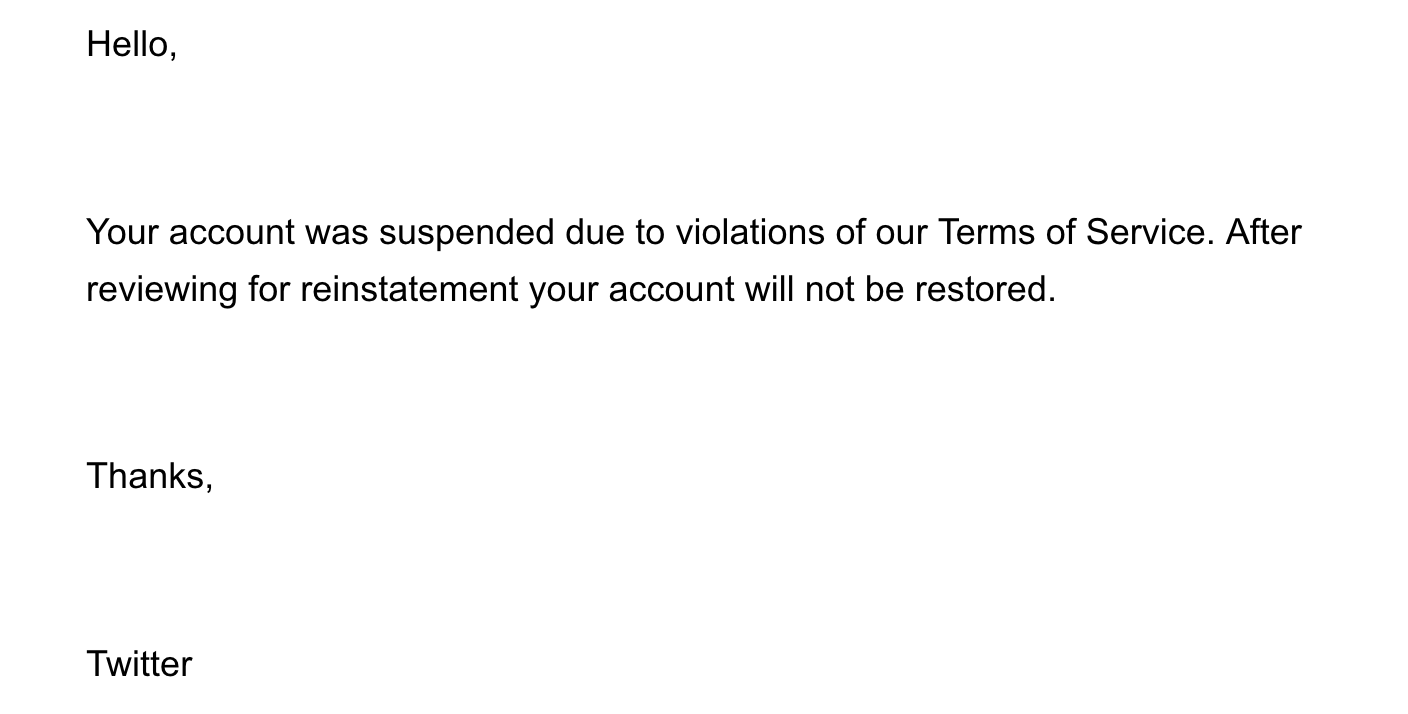Click the word "account" following "reinstatement your"
The height and width of the screenshot is (714, 1408).
tap(672, 289)
